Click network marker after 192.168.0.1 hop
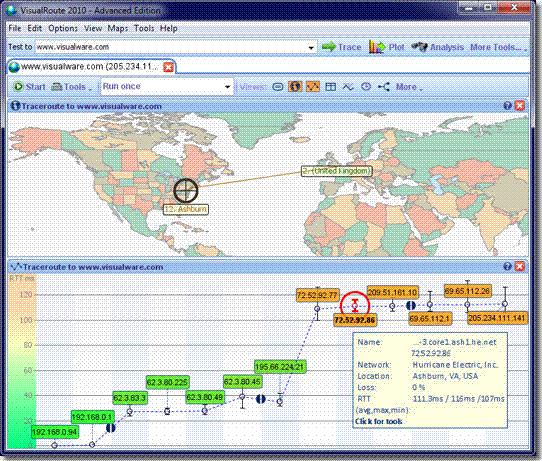The image size is (542, 461). coord(111,428)
